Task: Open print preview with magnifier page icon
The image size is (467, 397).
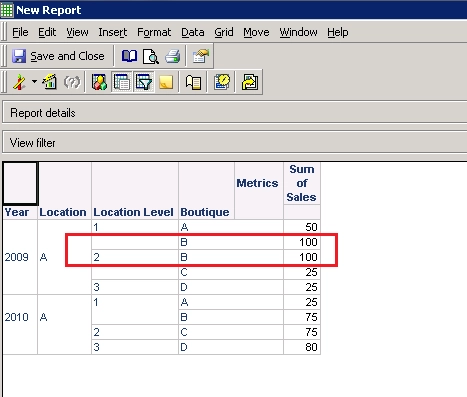Action: (x=151, y=56)
